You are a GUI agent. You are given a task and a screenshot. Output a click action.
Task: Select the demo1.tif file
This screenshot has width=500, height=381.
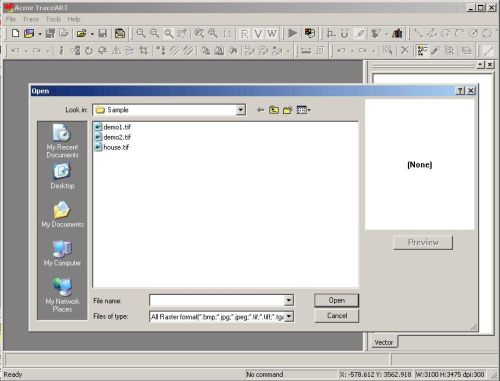[113, 127]
